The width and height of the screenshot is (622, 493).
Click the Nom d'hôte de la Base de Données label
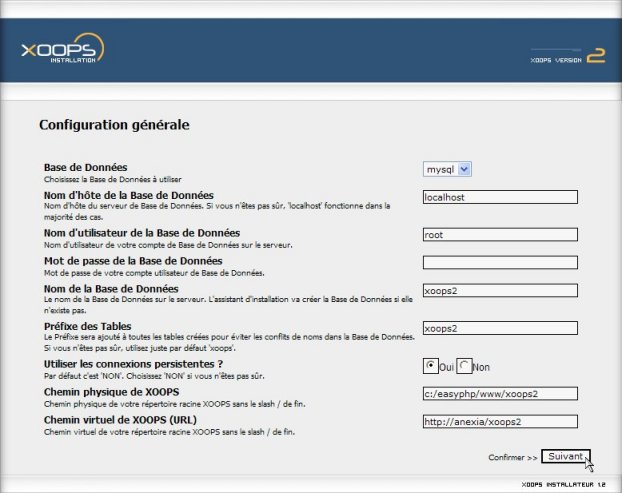pos(129,195)
